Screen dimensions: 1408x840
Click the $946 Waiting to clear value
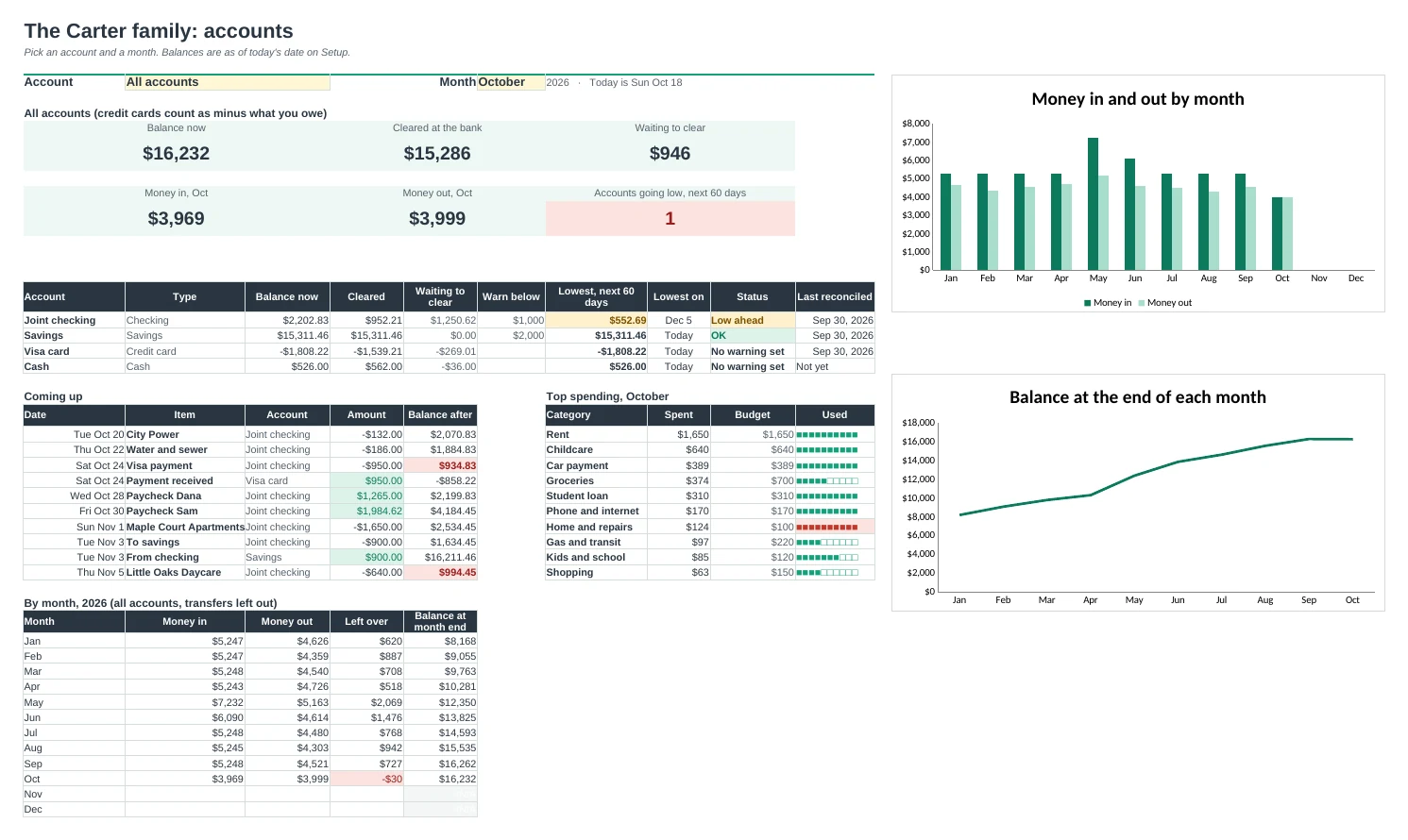[x=670, y=153]
